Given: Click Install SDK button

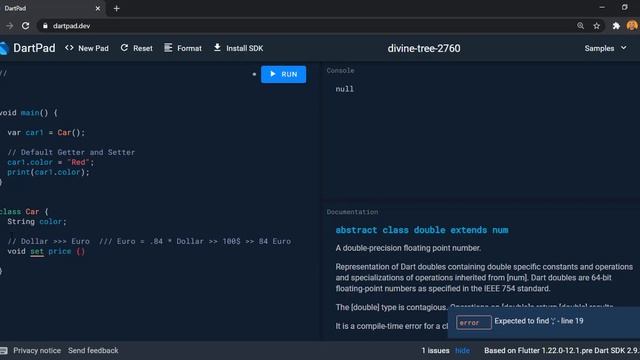Looking at the screenshot, I should pos(238,48).
